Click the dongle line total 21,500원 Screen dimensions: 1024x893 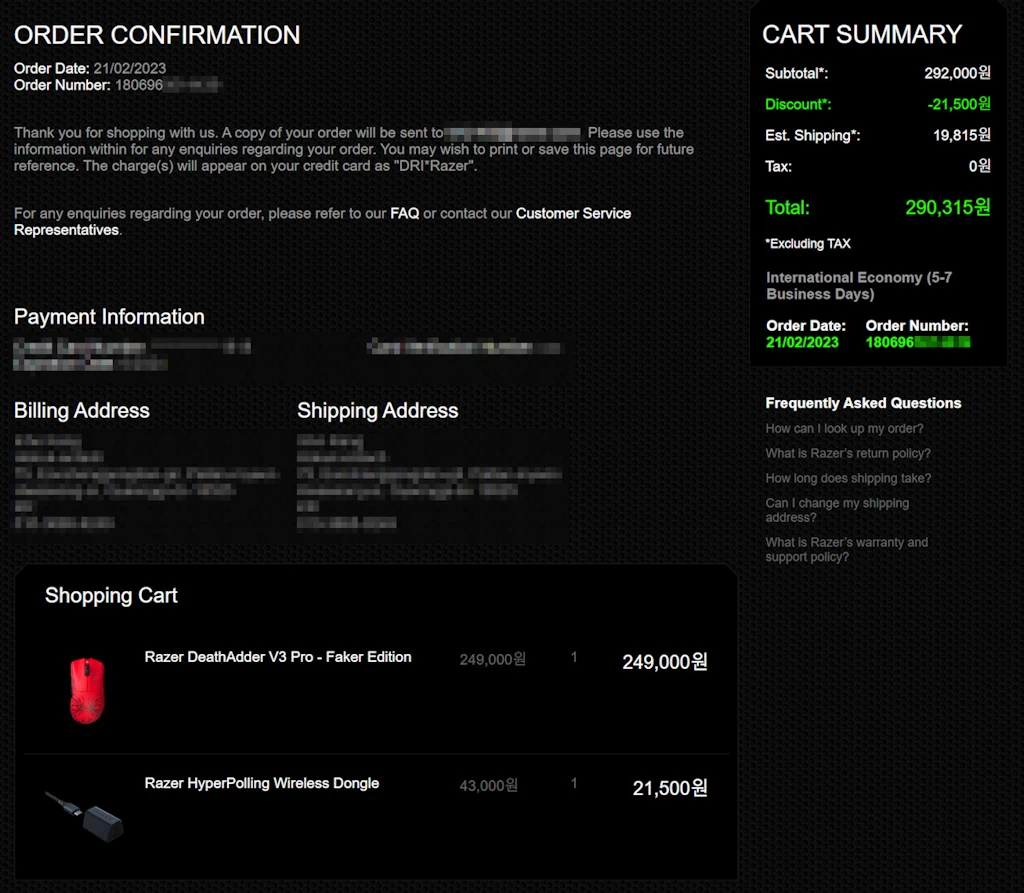click(x=670, y=788)
